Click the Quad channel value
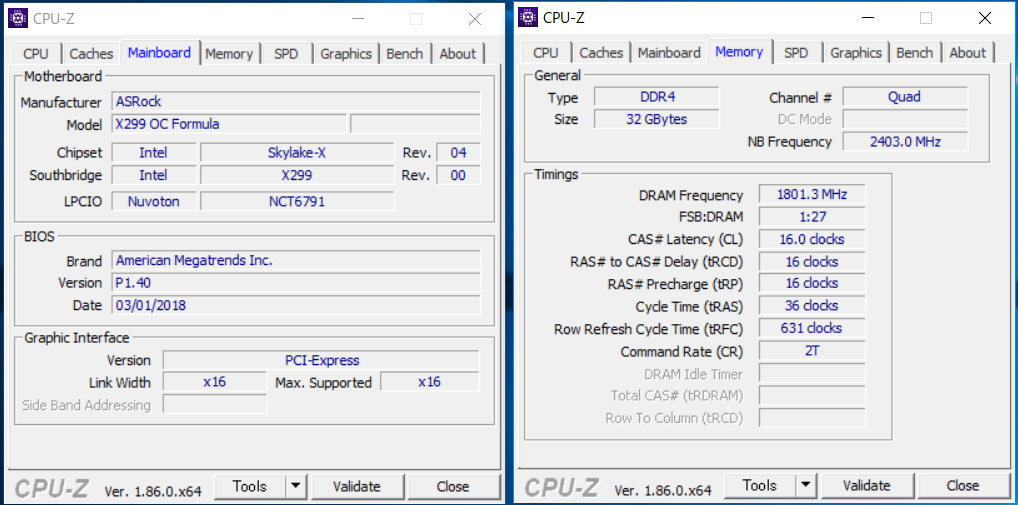The image size is (1018, 505). [905, 97]
